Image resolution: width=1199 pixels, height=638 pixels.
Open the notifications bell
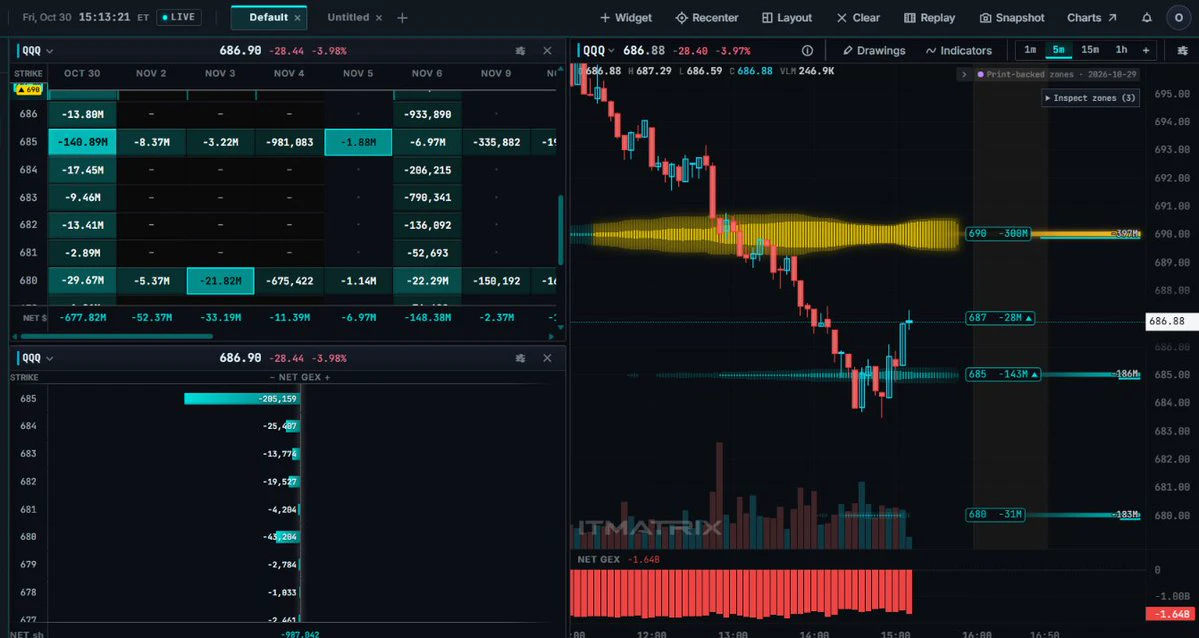(x=1146, y=18)
